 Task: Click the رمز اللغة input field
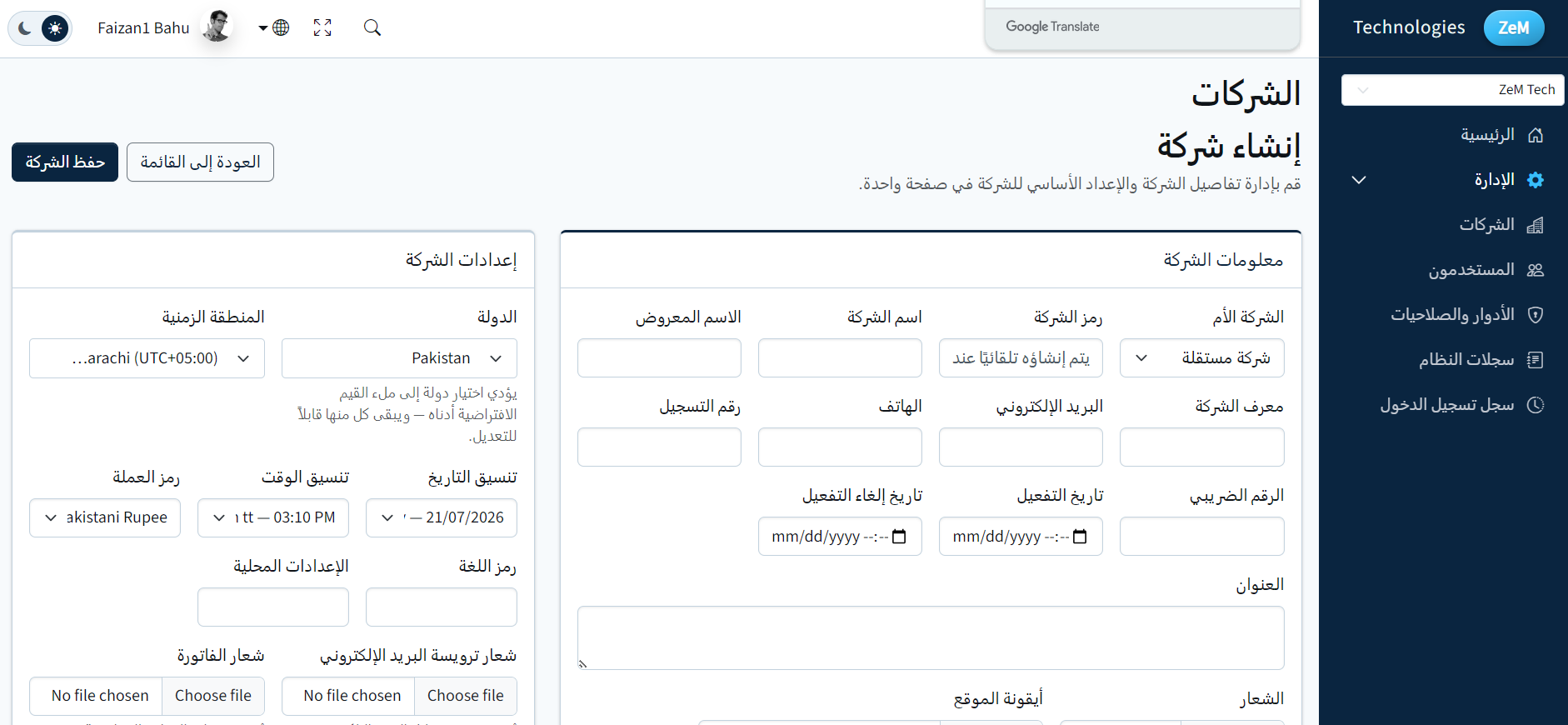coord(442,607)
